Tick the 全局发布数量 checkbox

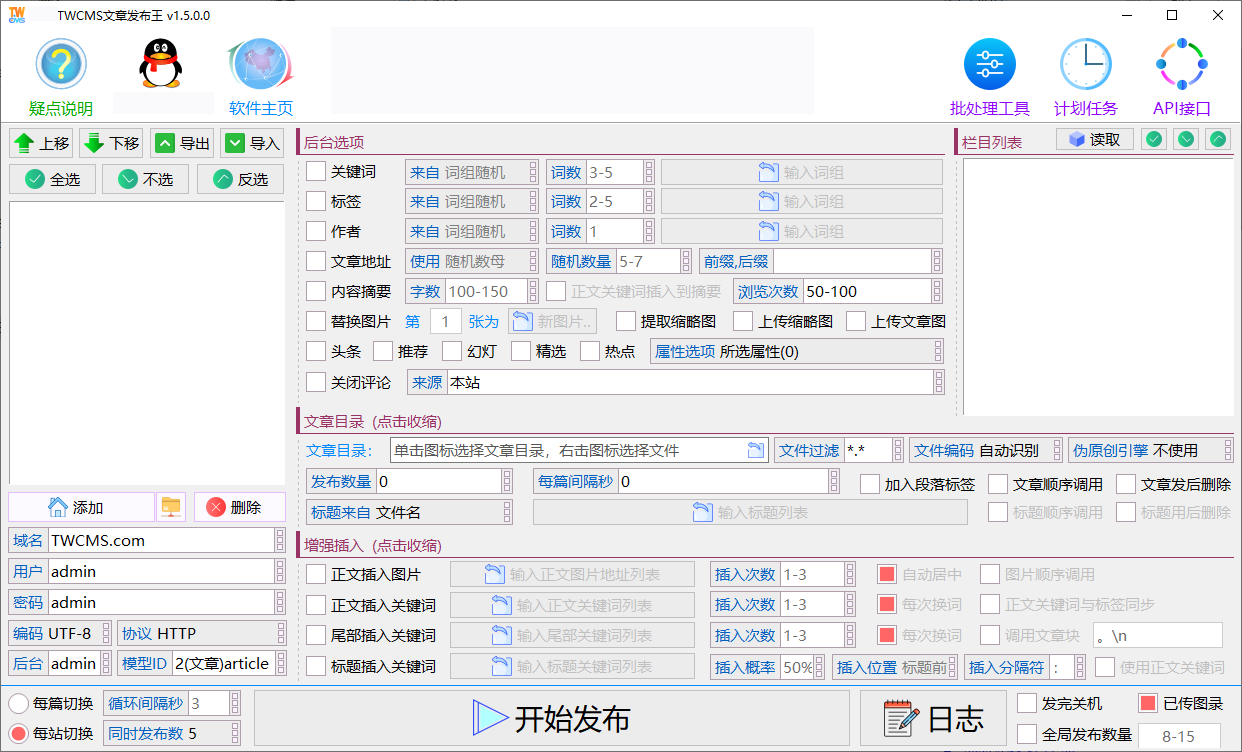pyautogui.click(x=1027, y=734)
